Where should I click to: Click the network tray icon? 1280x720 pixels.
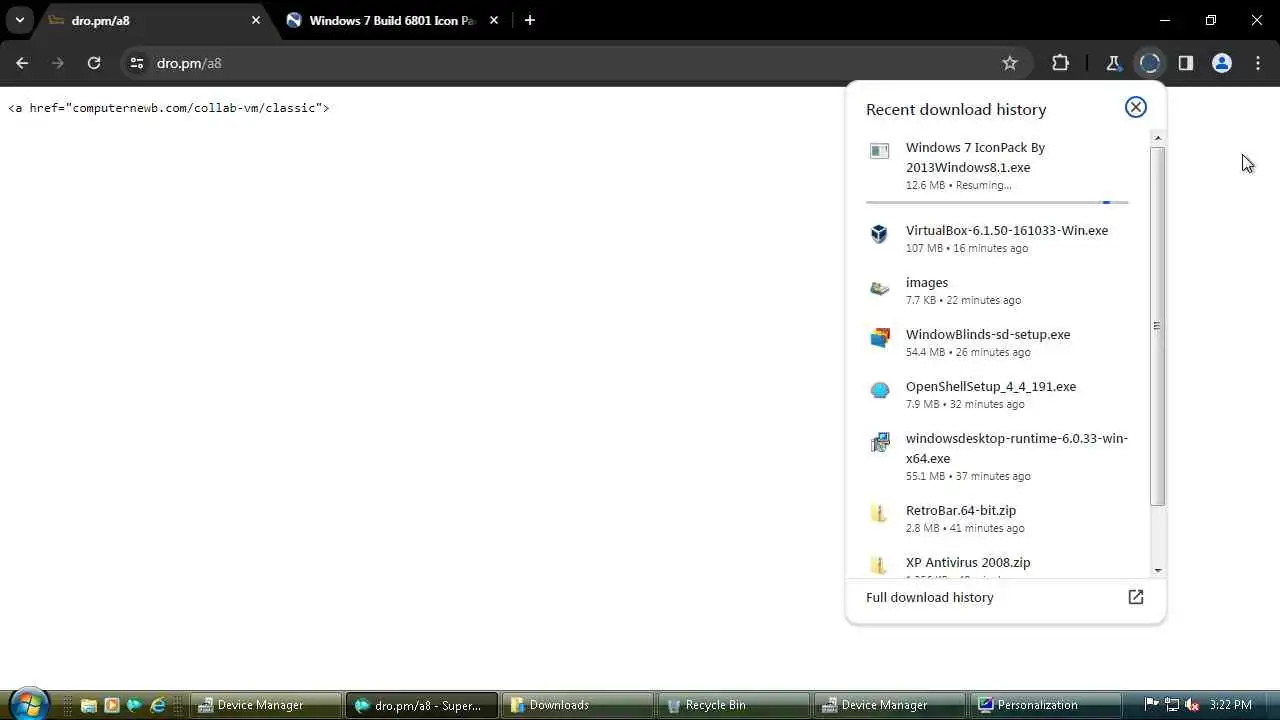coord(1171,705)
